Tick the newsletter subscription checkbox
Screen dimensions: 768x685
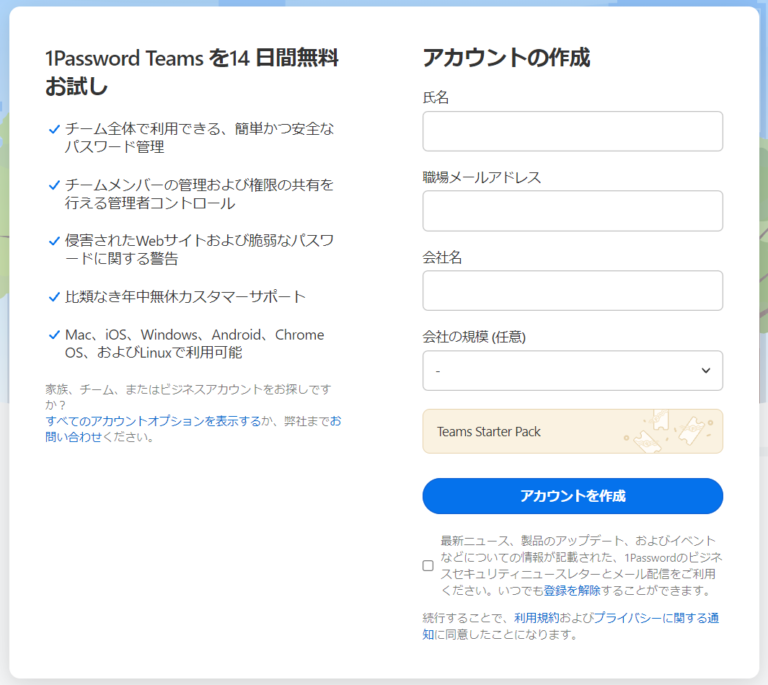428,566
